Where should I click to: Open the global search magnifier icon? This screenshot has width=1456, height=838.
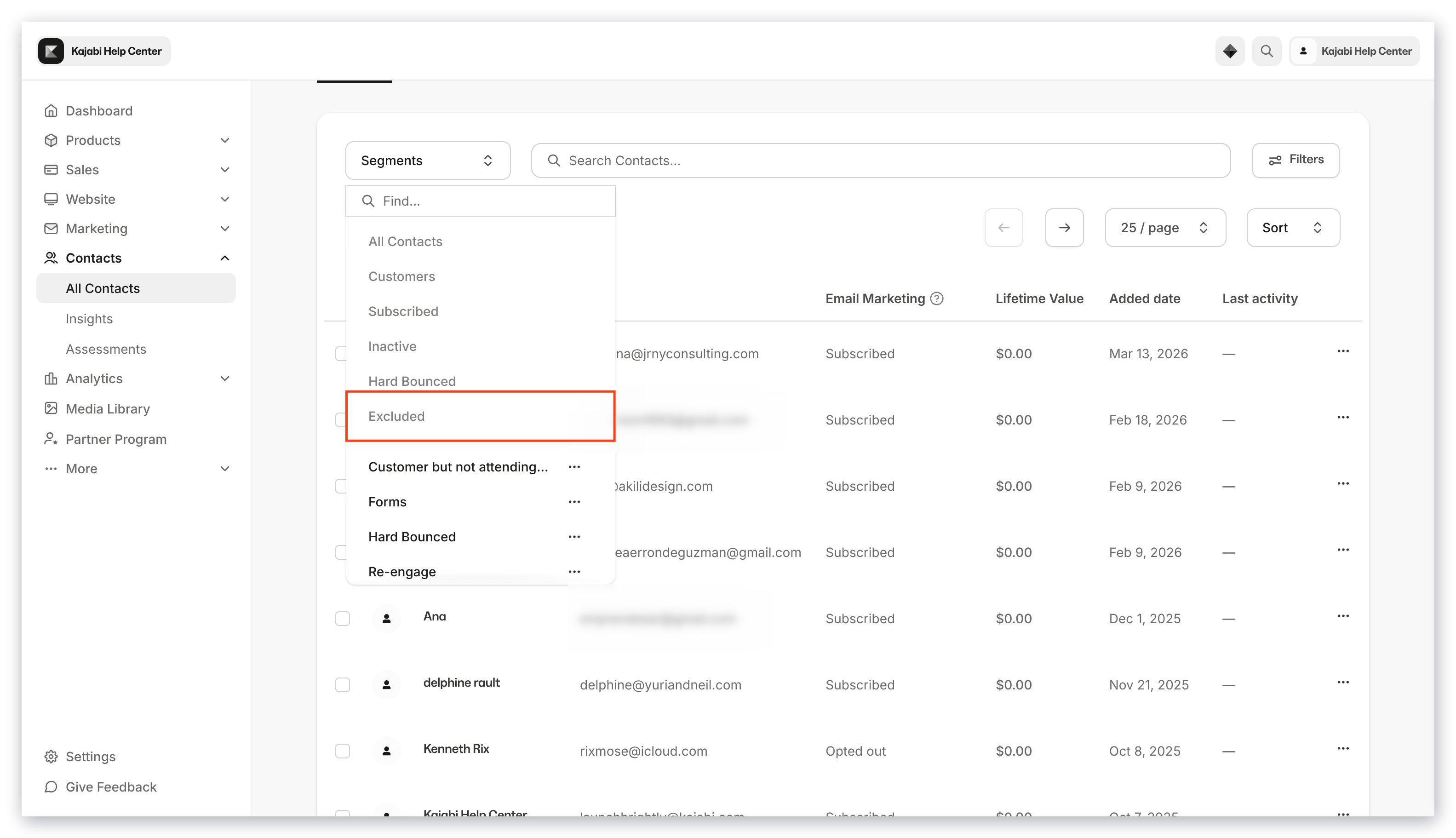(x=1267, y=51)
